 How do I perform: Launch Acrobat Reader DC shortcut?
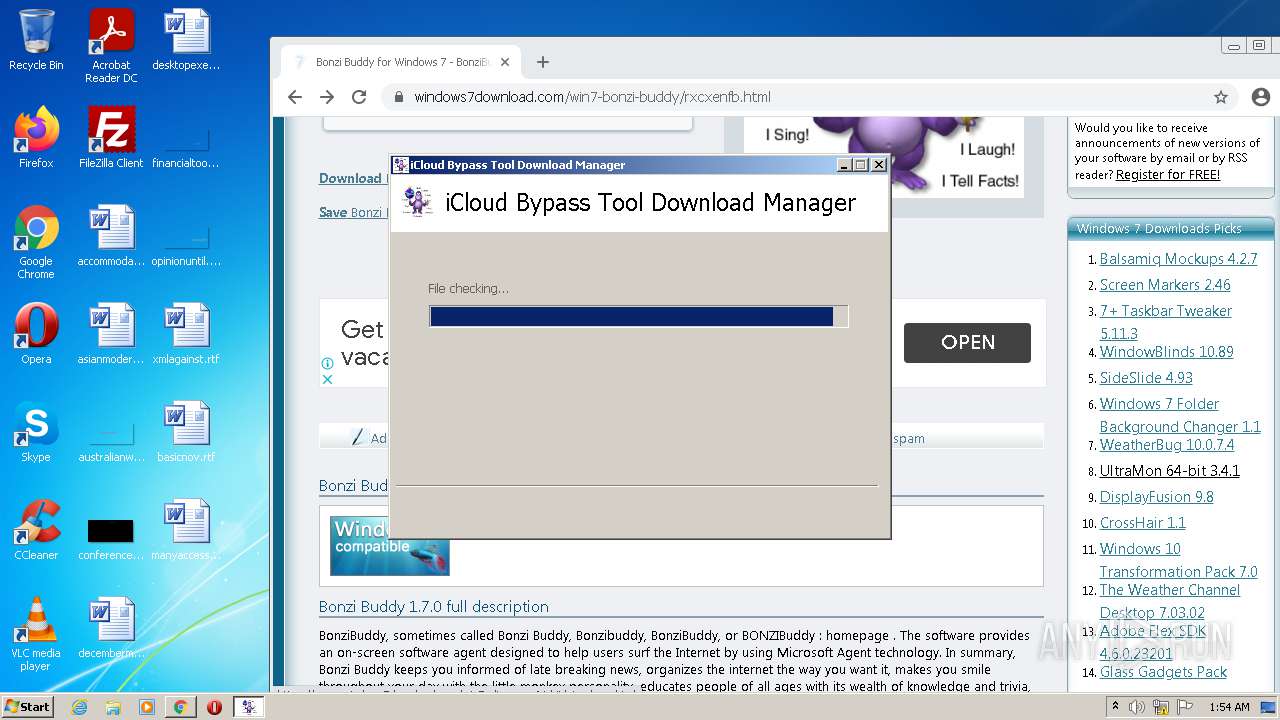click(x=111, y=46)
